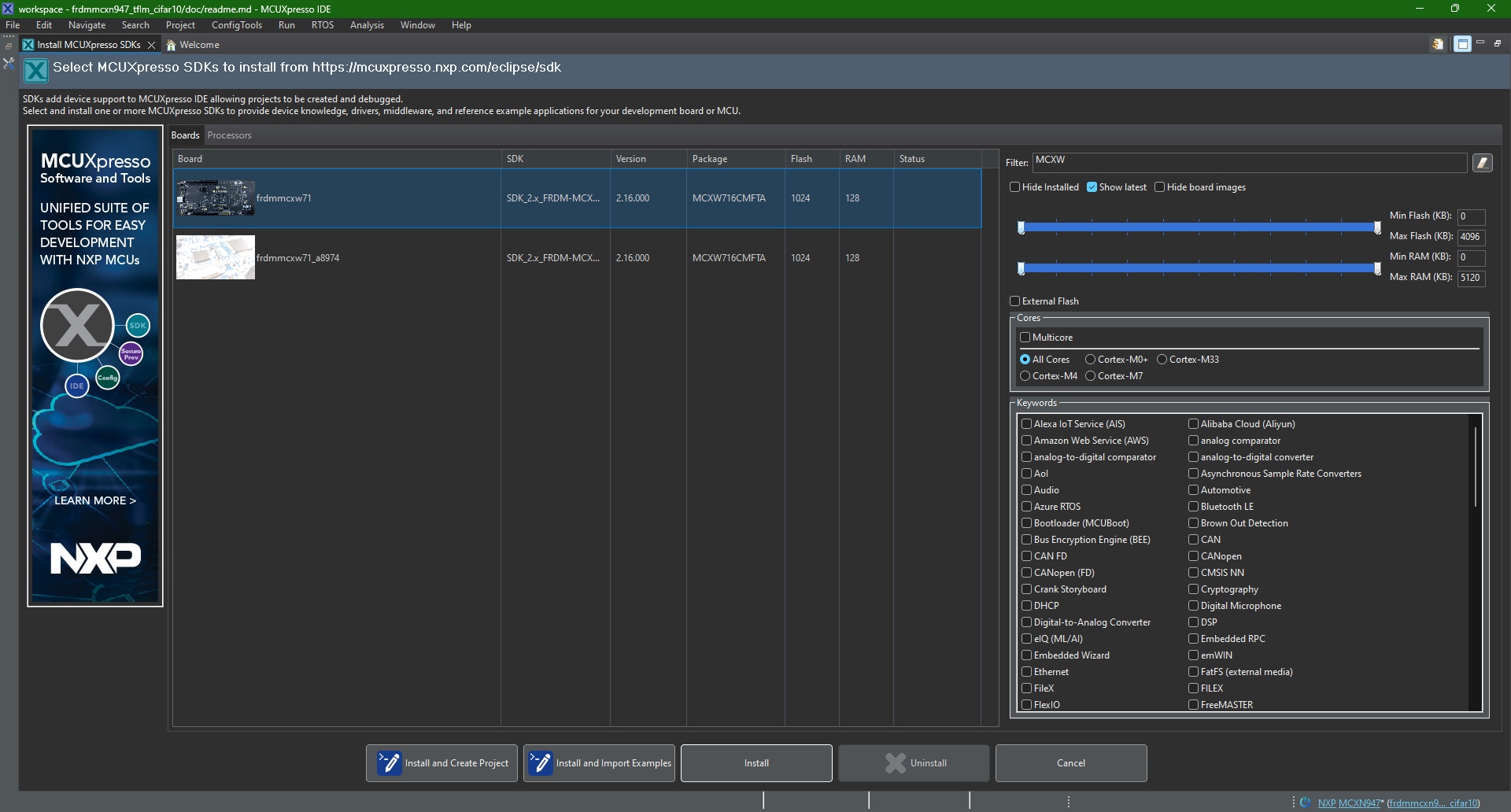Sort by the Board column header
The width and height of the screenshot is (1511, 812).
coord(337,159)
